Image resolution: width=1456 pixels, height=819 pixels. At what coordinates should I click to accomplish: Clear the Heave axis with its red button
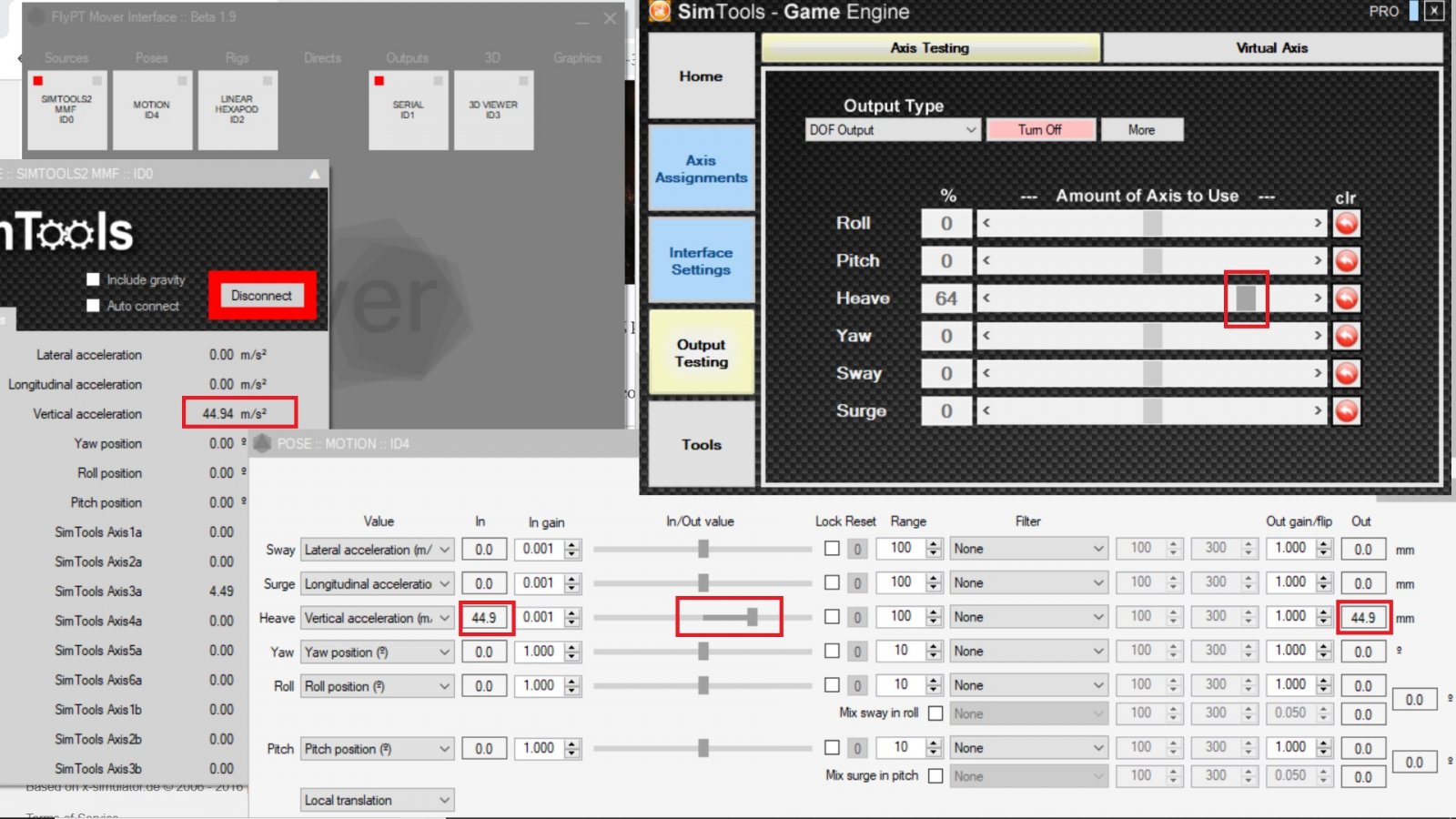point(1346,298)
